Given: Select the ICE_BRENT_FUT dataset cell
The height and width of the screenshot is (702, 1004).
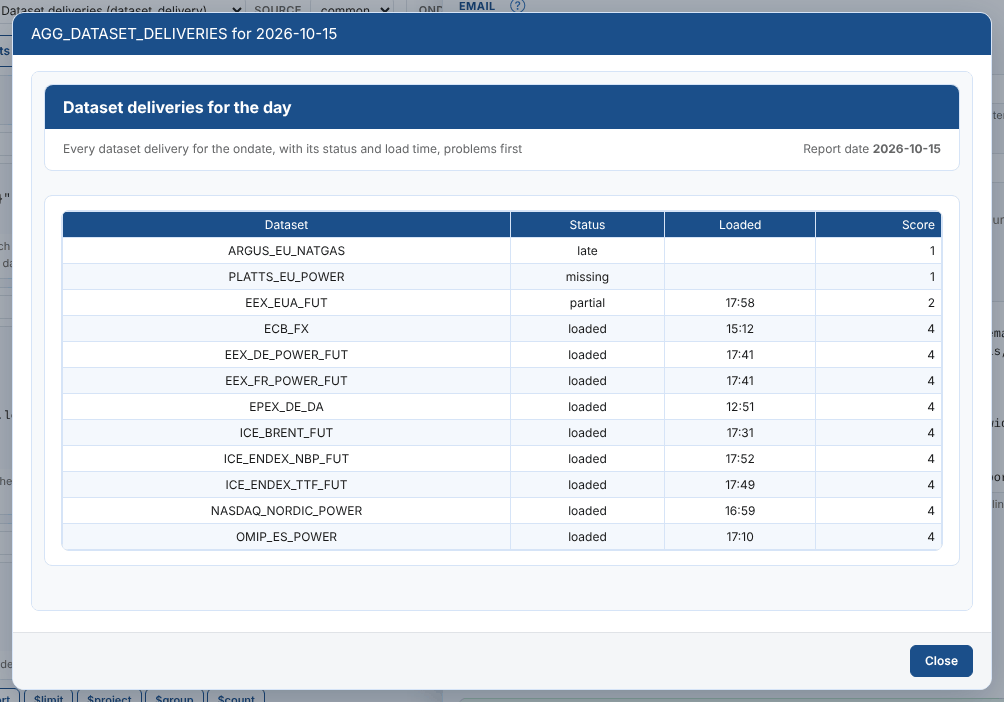Looking at the screenshot, I should click(286, 433).
